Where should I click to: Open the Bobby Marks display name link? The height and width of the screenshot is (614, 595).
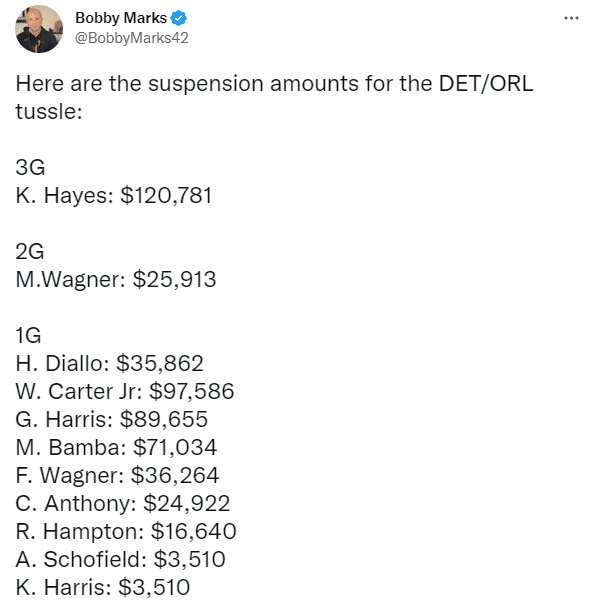click(x=121, y=18)
